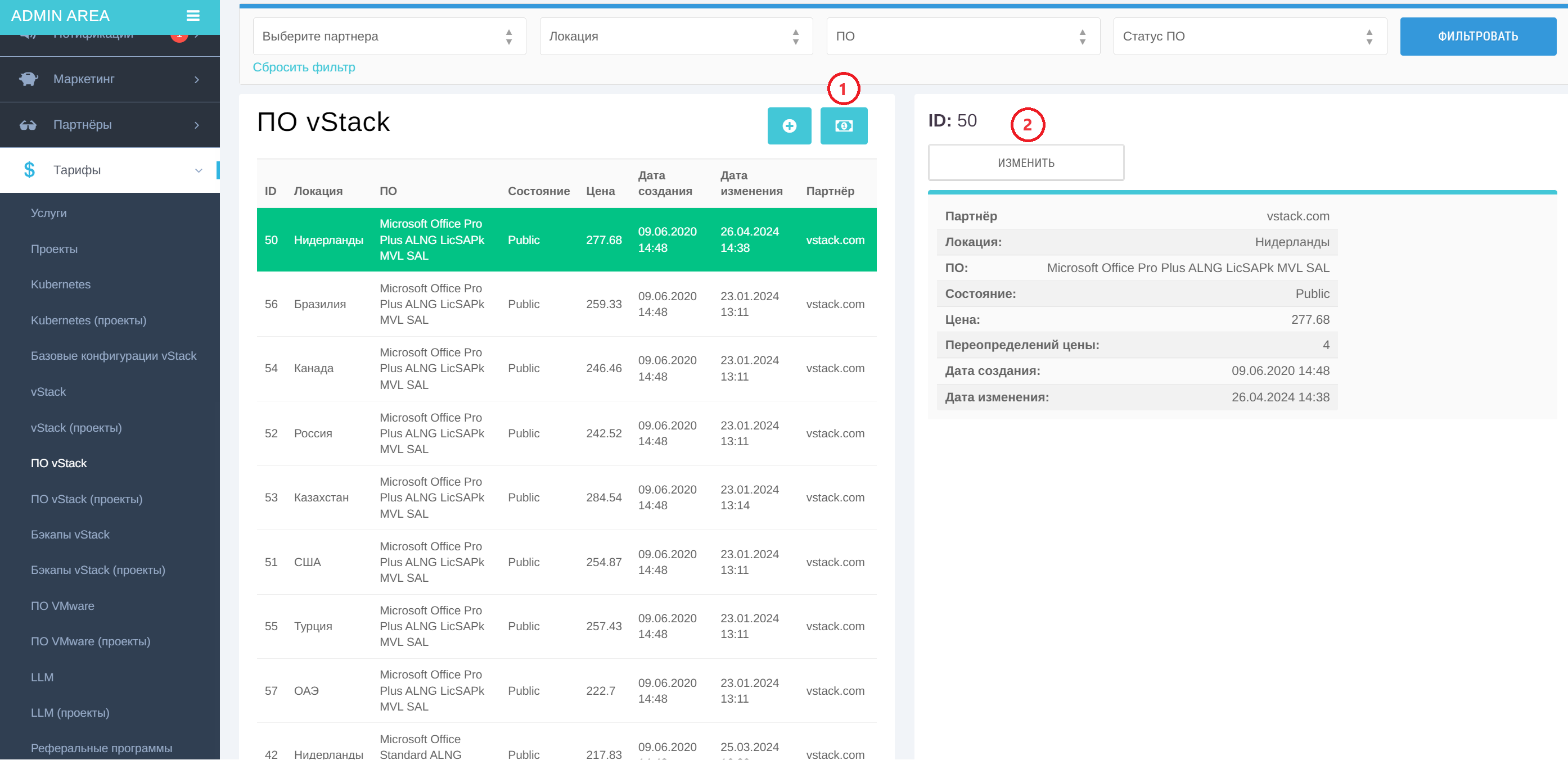Screen dimensions: 1568x760
Task: Select the Бразилия table row
Action: 566,304
